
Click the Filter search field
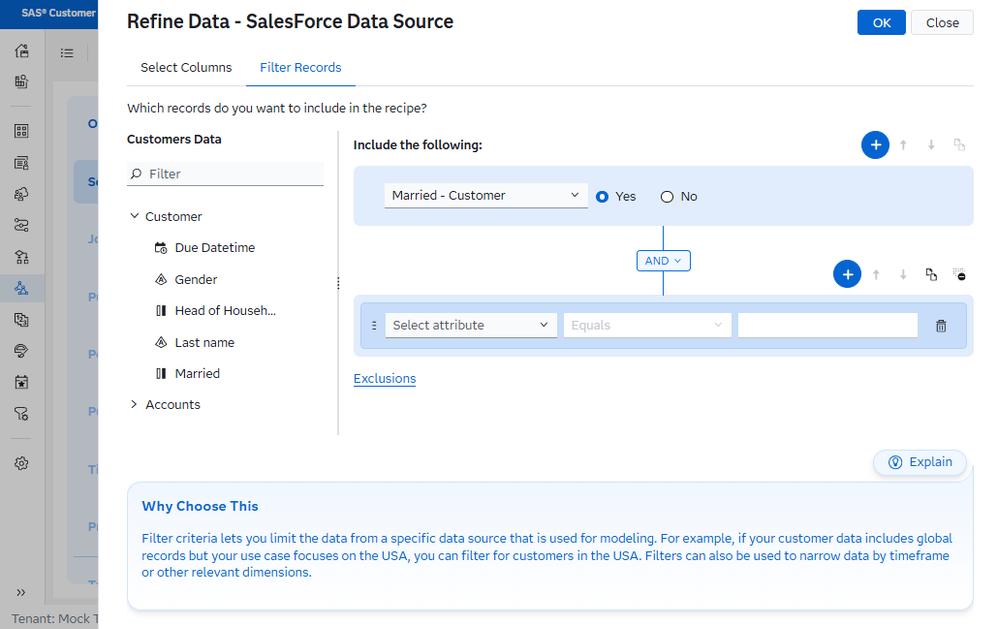tap(225, 174)
